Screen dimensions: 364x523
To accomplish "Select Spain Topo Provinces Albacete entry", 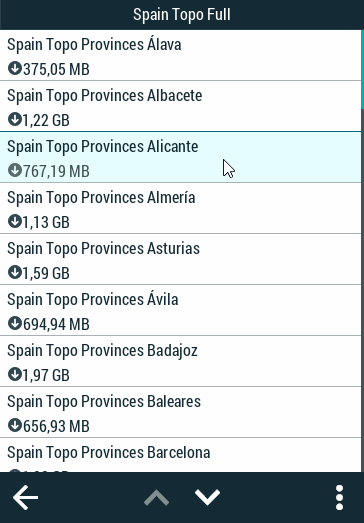I will click(x=180, y=106).
